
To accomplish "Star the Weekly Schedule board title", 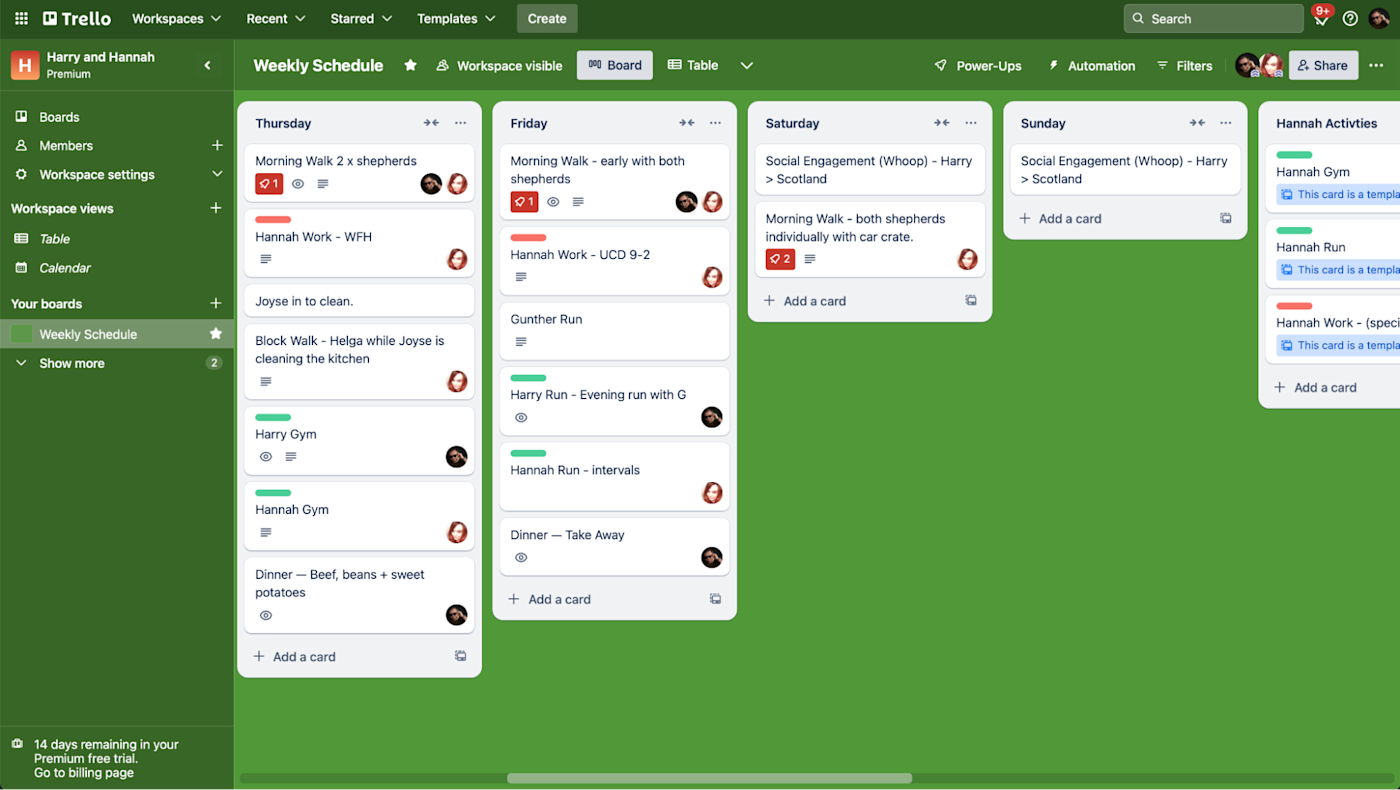I will pyautogui.click(x=410, y=65).
